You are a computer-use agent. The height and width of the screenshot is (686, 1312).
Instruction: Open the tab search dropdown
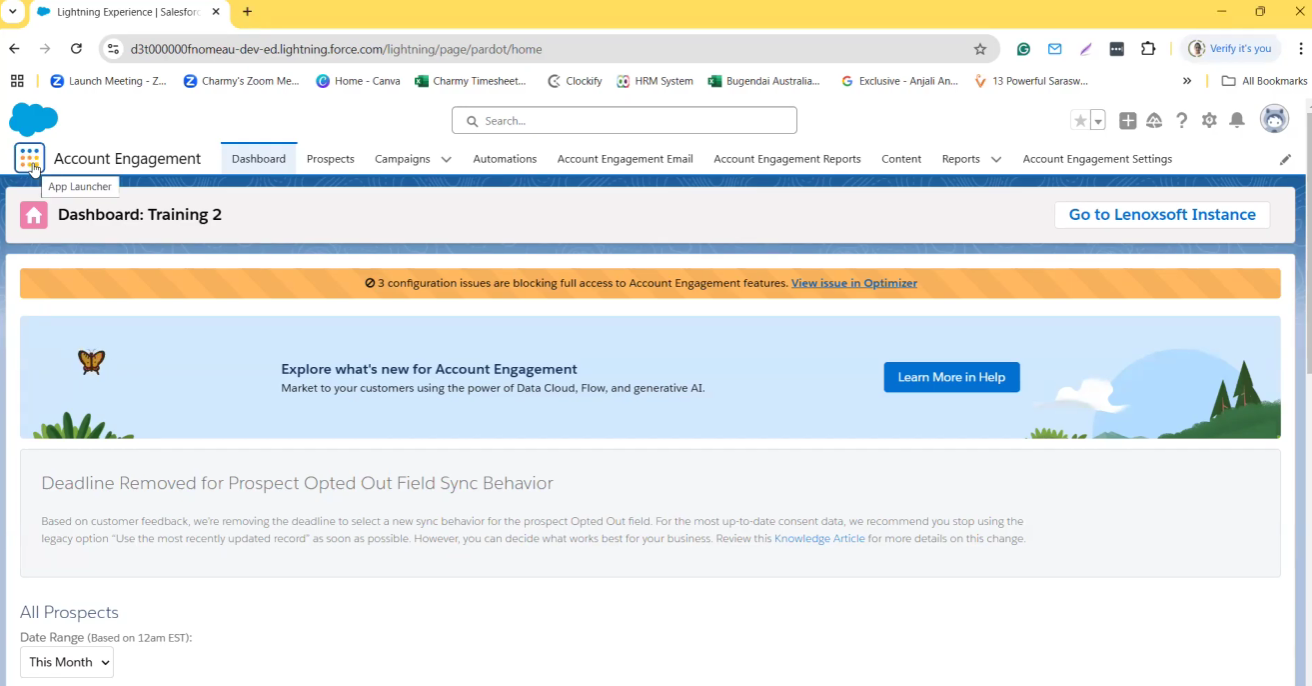(12, 12)
